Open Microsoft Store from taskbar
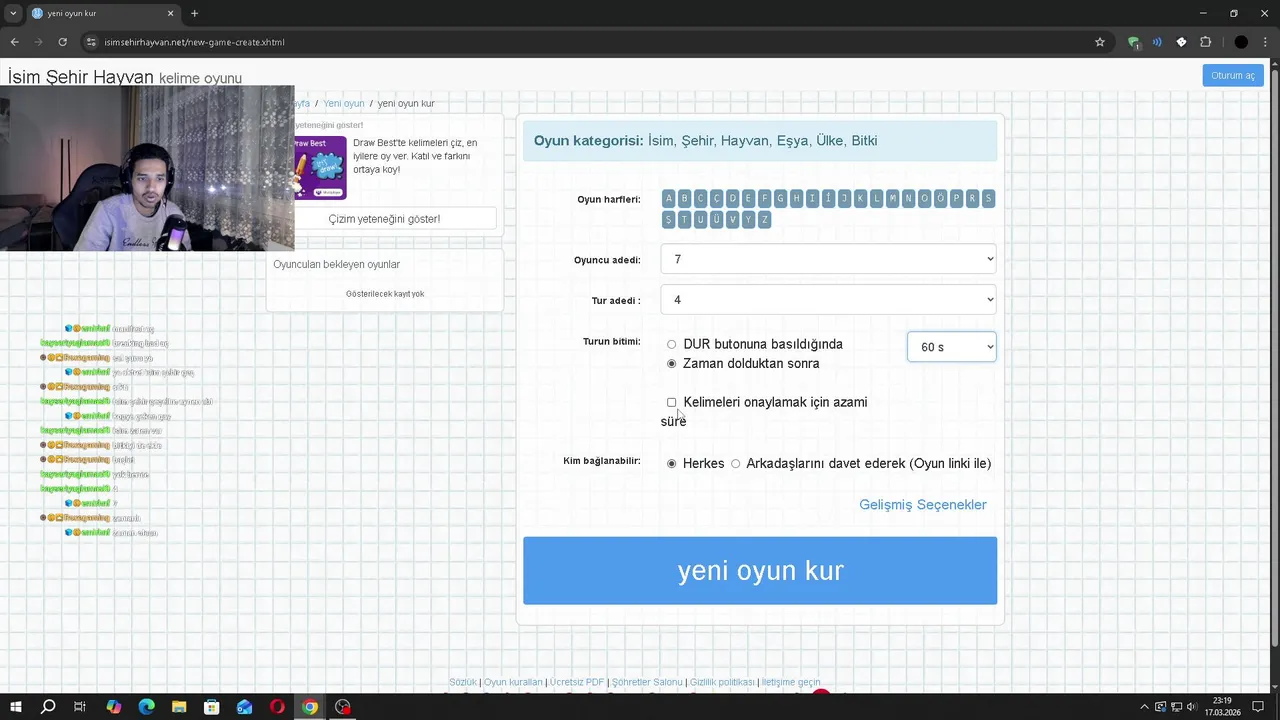 pyautogui.click(x=212, y=707)
